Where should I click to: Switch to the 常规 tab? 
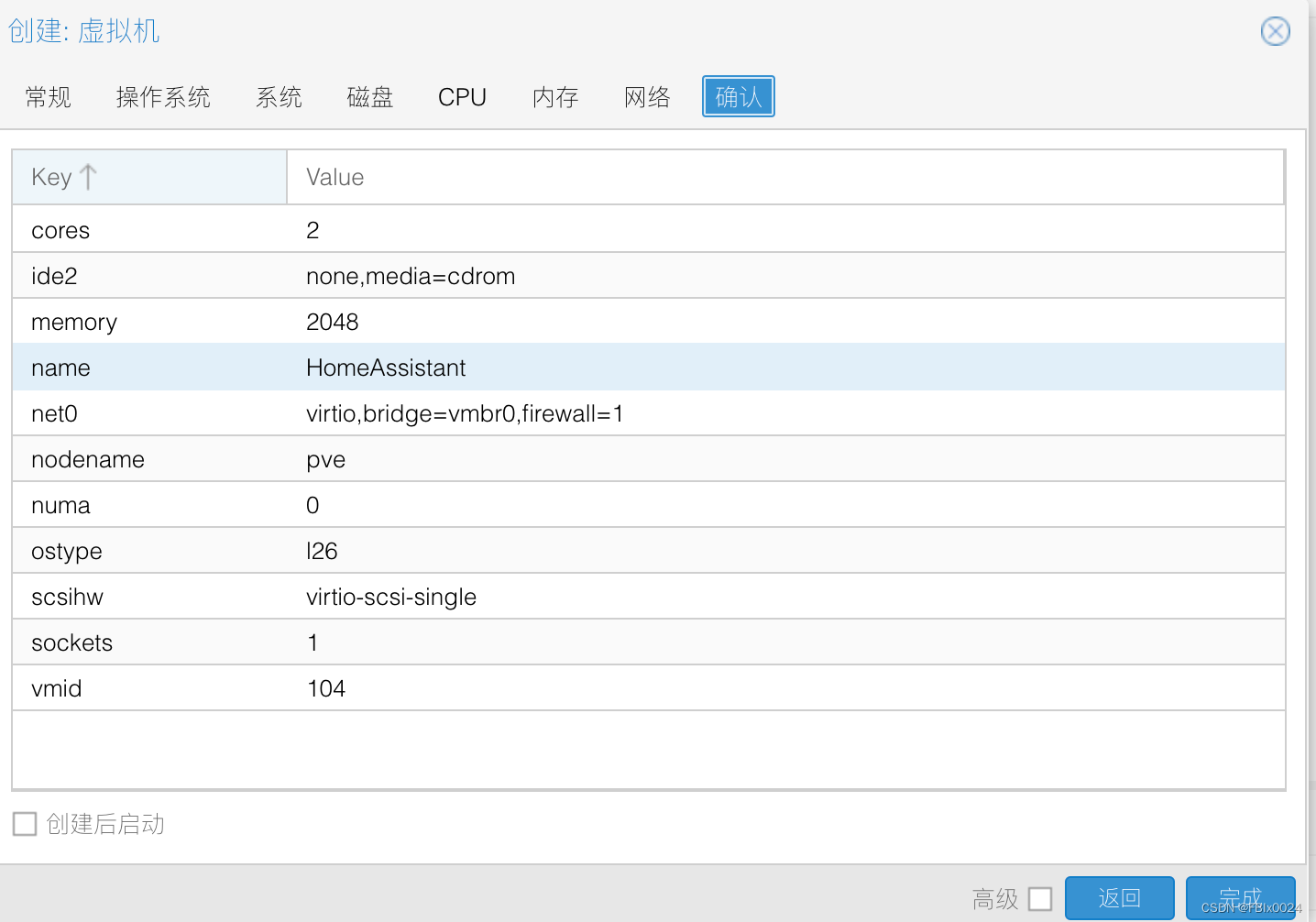pyautogui.click(x=49, y=97)
